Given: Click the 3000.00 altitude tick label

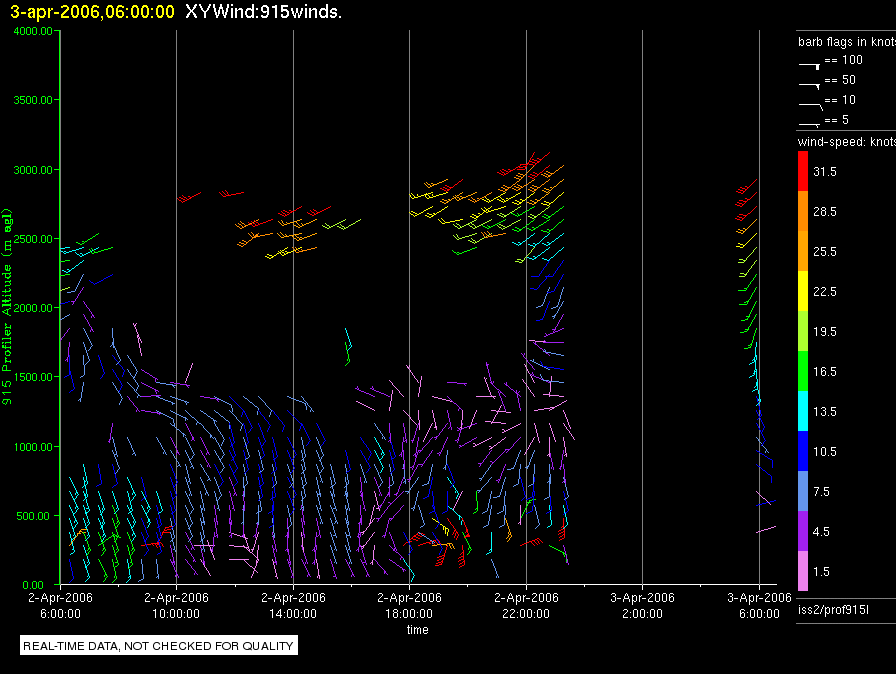Looking at the screenshot, I should [x=33, y=170].
